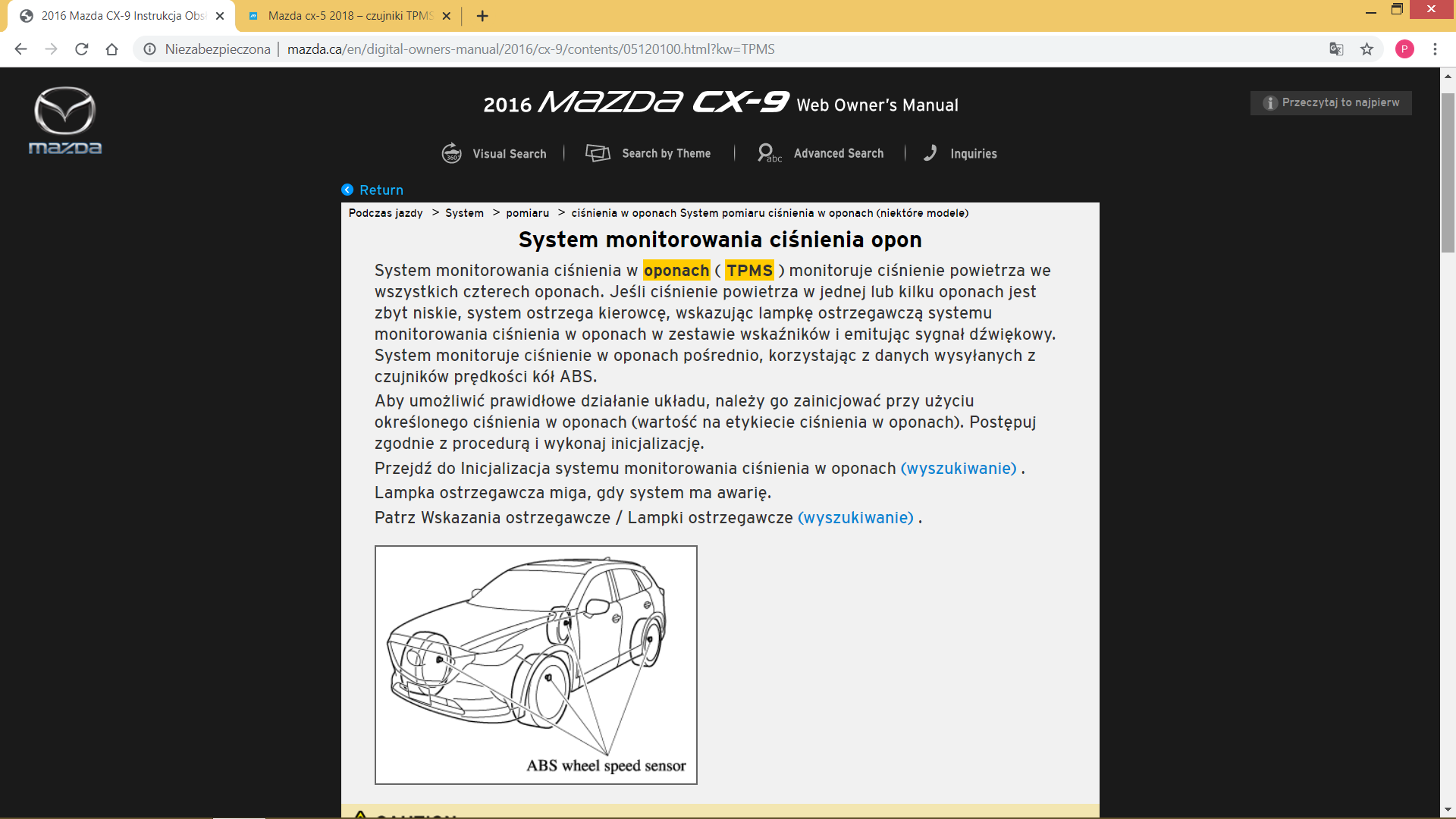The width and height of the screenshot is (1456, 819).
Task: Open a new browser tab
Action: tap(482, 16)
